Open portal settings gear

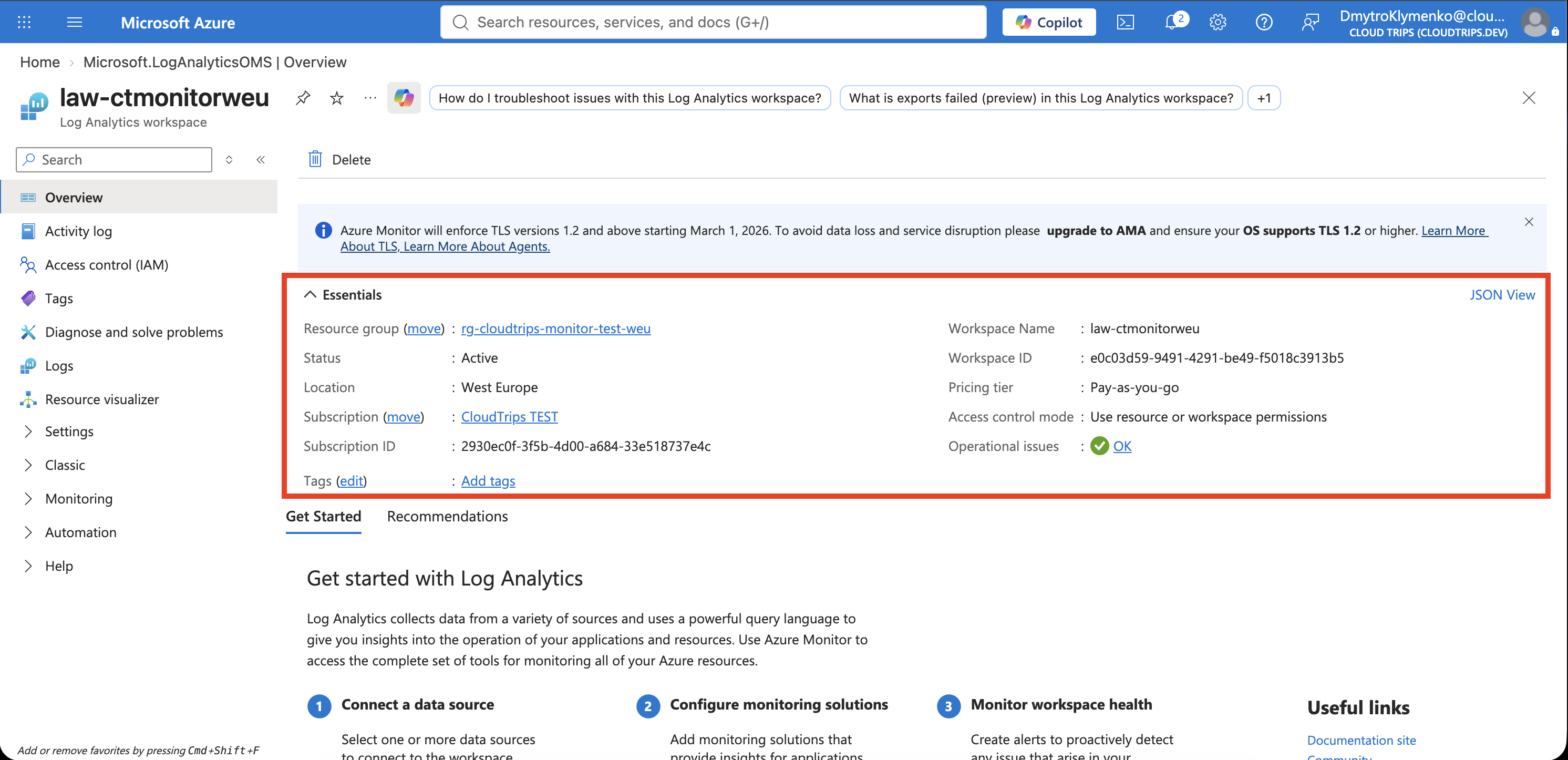pyautogui.click(x=1218, y=23)
